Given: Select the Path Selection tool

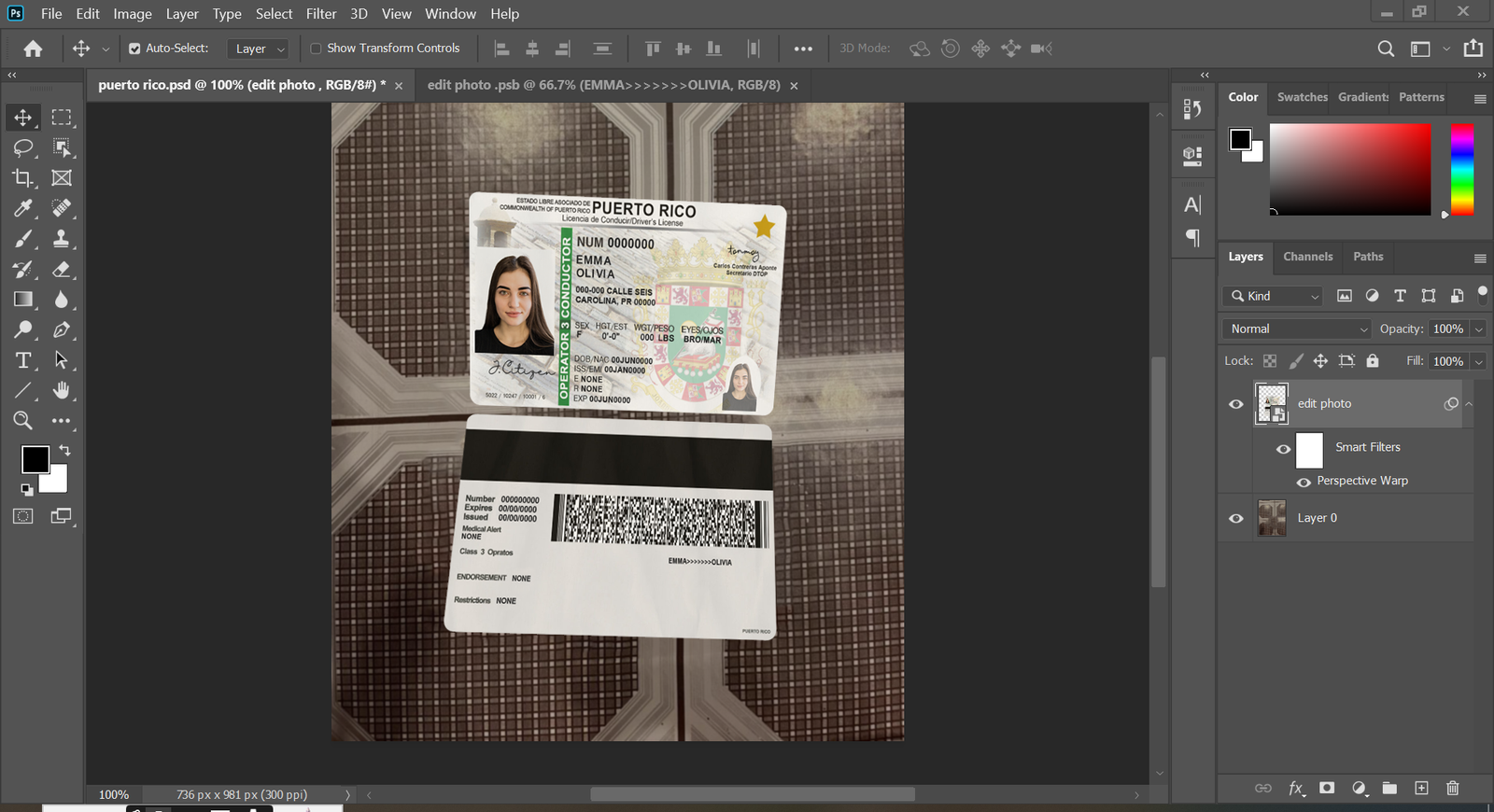Looking at the screenshot, I should pos(62,360).
